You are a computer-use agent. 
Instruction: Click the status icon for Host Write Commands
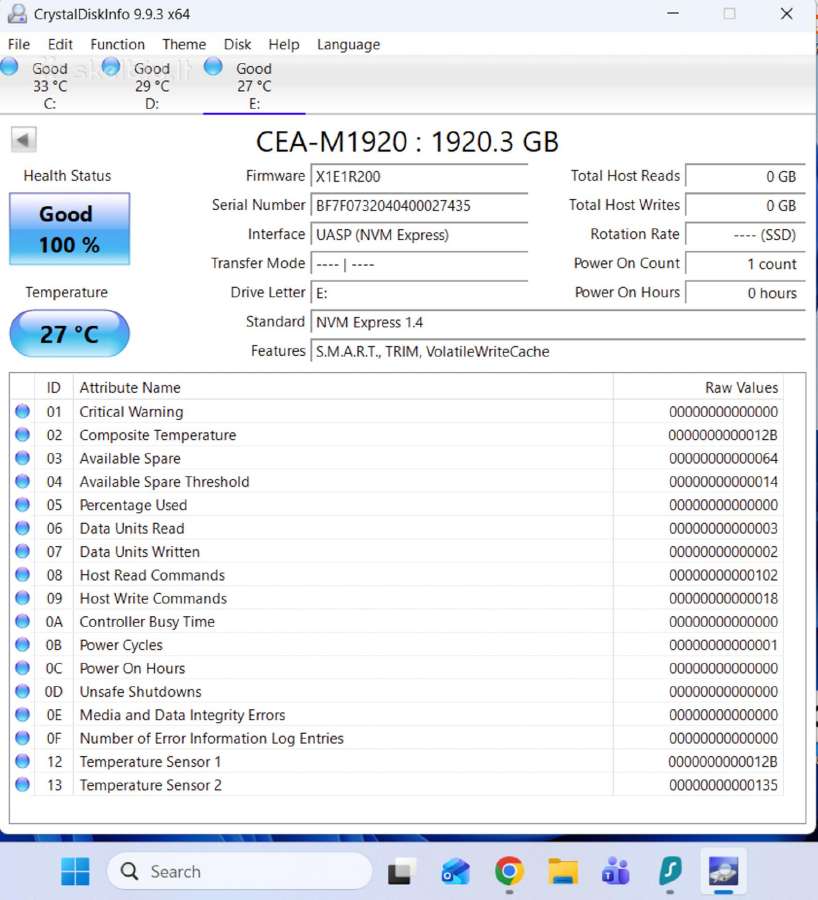(x=22, y=598)
